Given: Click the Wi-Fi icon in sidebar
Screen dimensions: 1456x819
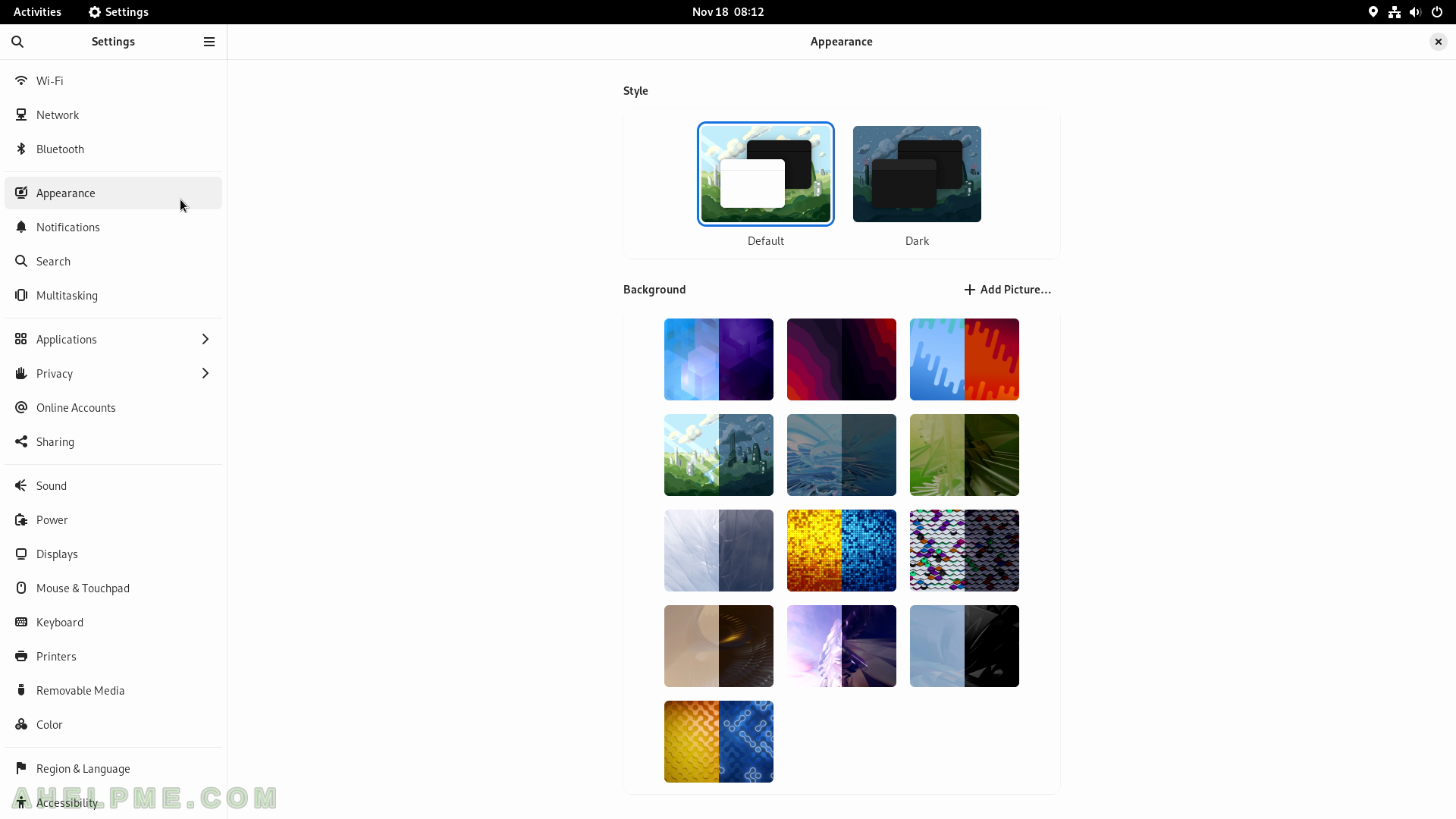Looking at the screenshot, I should pos(21,80).
